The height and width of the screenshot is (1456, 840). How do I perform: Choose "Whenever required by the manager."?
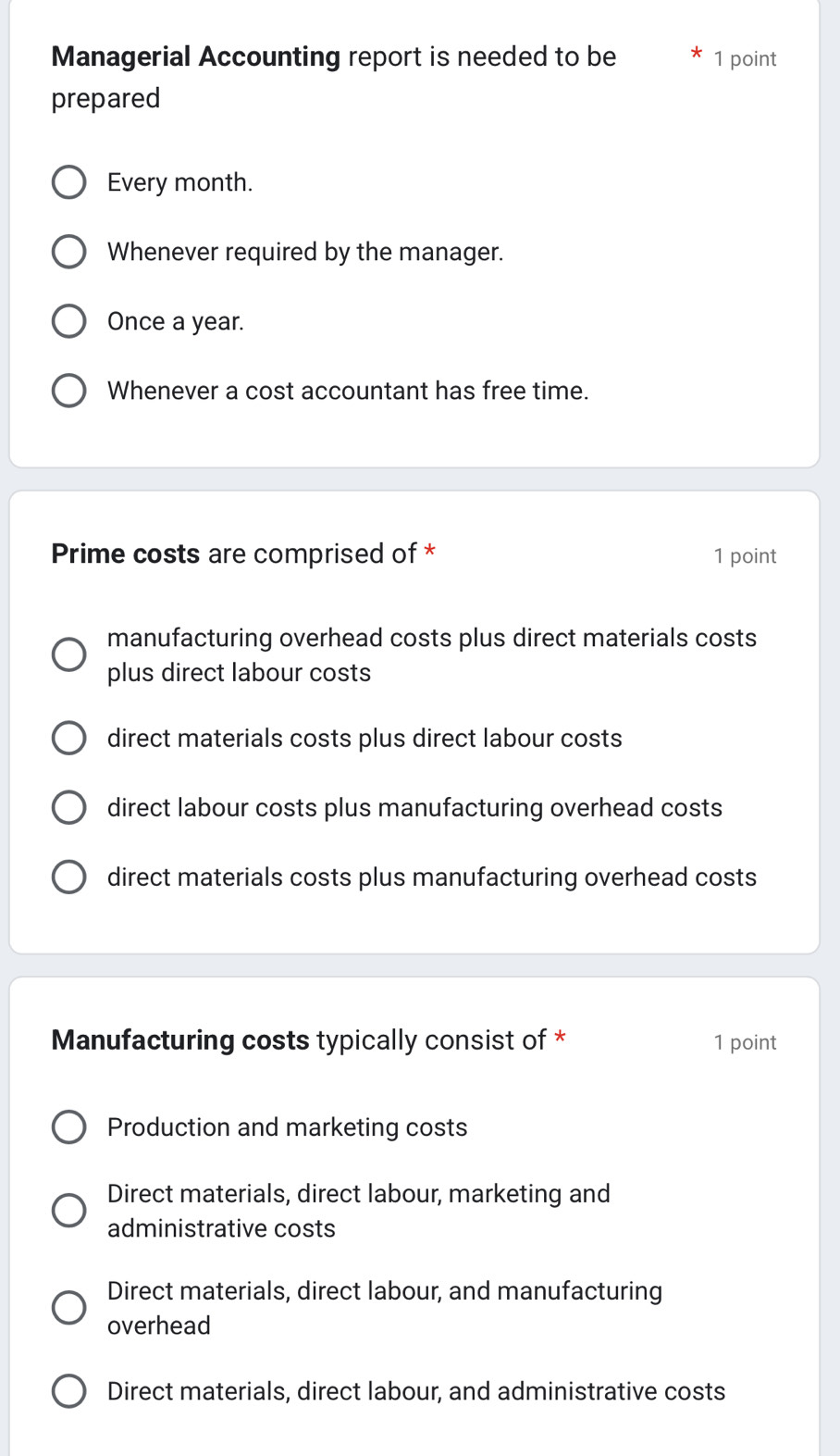(69, 251)
